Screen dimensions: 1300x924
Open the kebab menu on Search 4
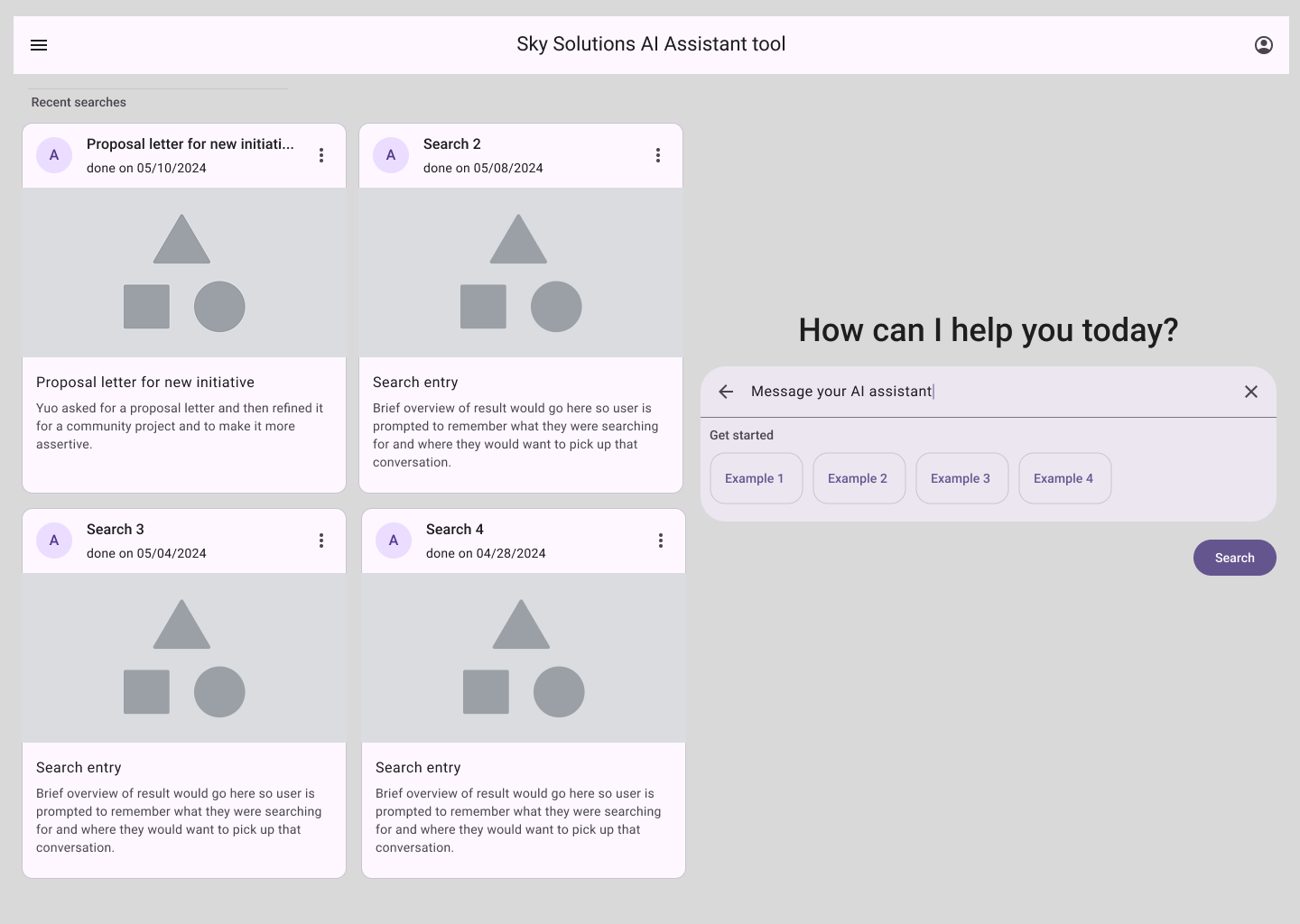(x=661, y=541)
